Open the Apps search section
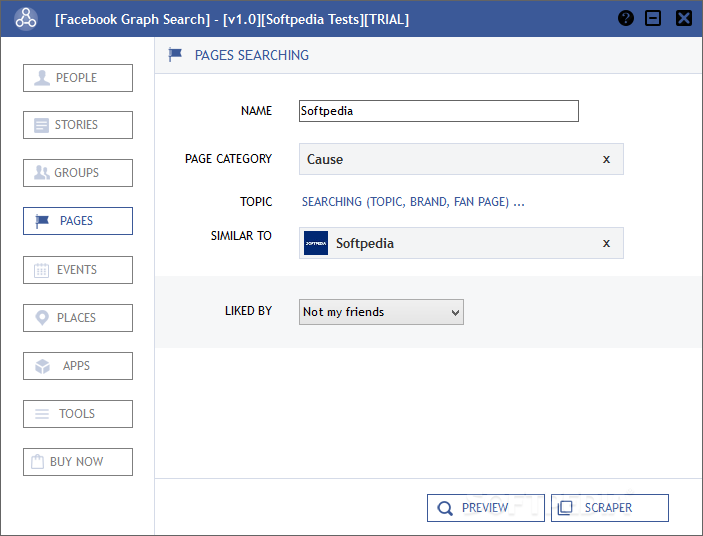Viewport: 703px width, 536px height. [x=78, y=366]
